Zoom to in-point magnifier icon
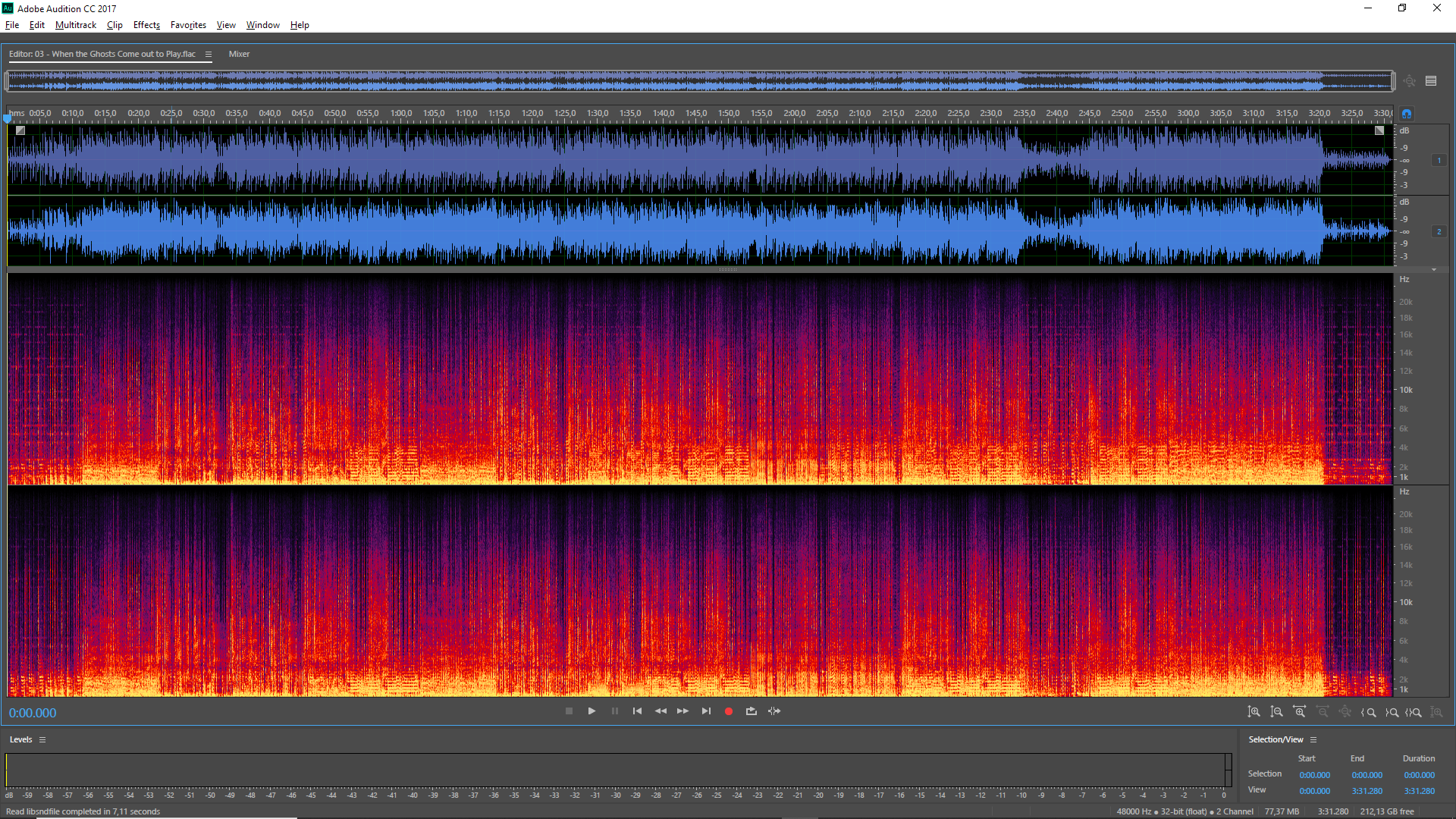The width and height of the screenshot is (1456, 819). point(1369,712)
